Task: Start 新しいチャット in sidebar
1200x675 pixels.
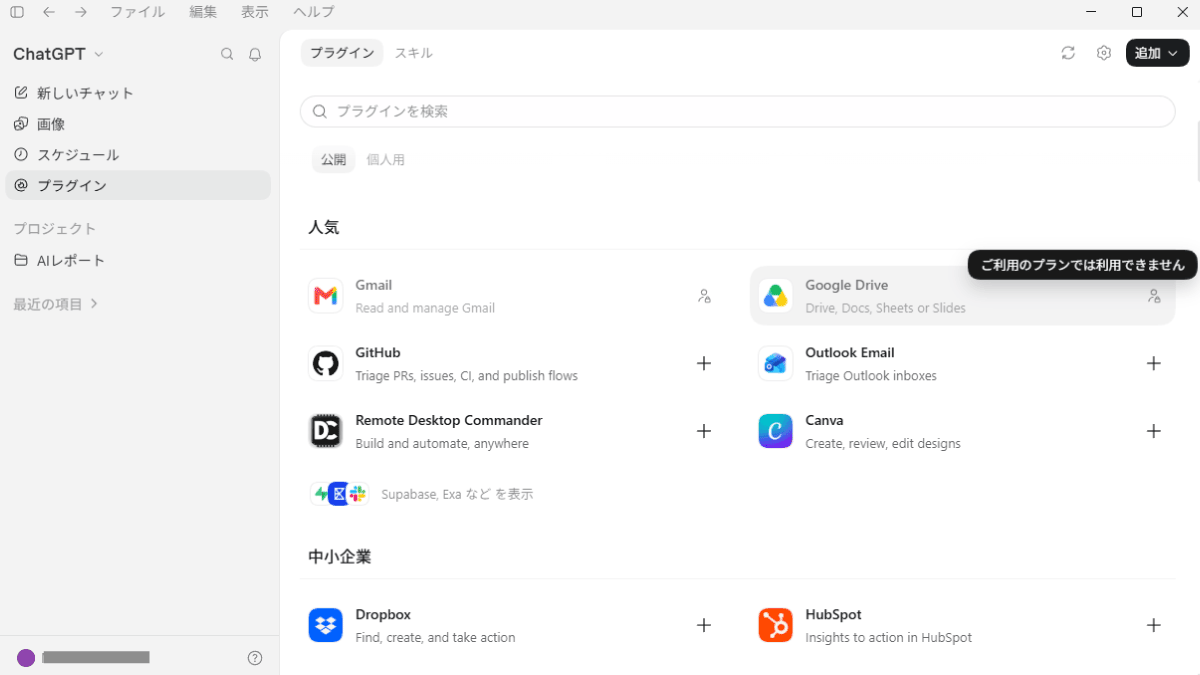Action: click(x=138, y=93)
